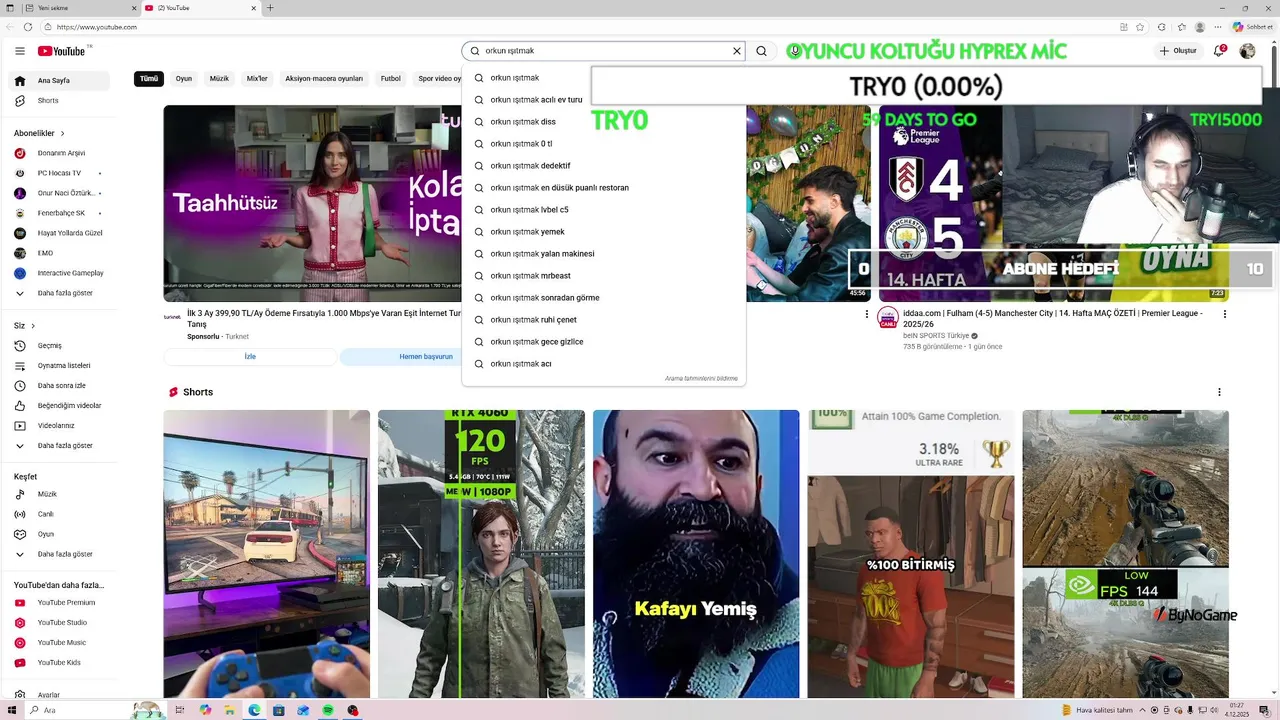Expand the Siz section heading
Image resolution: width=1280 pixels, height=720 pixels.
click(x=25, y=326)
